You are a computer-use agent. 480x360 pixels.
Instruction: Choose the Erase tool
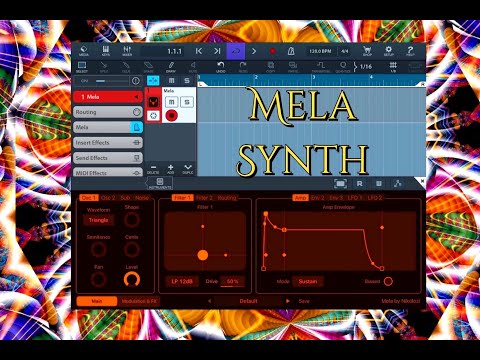[x=148, y=67]
